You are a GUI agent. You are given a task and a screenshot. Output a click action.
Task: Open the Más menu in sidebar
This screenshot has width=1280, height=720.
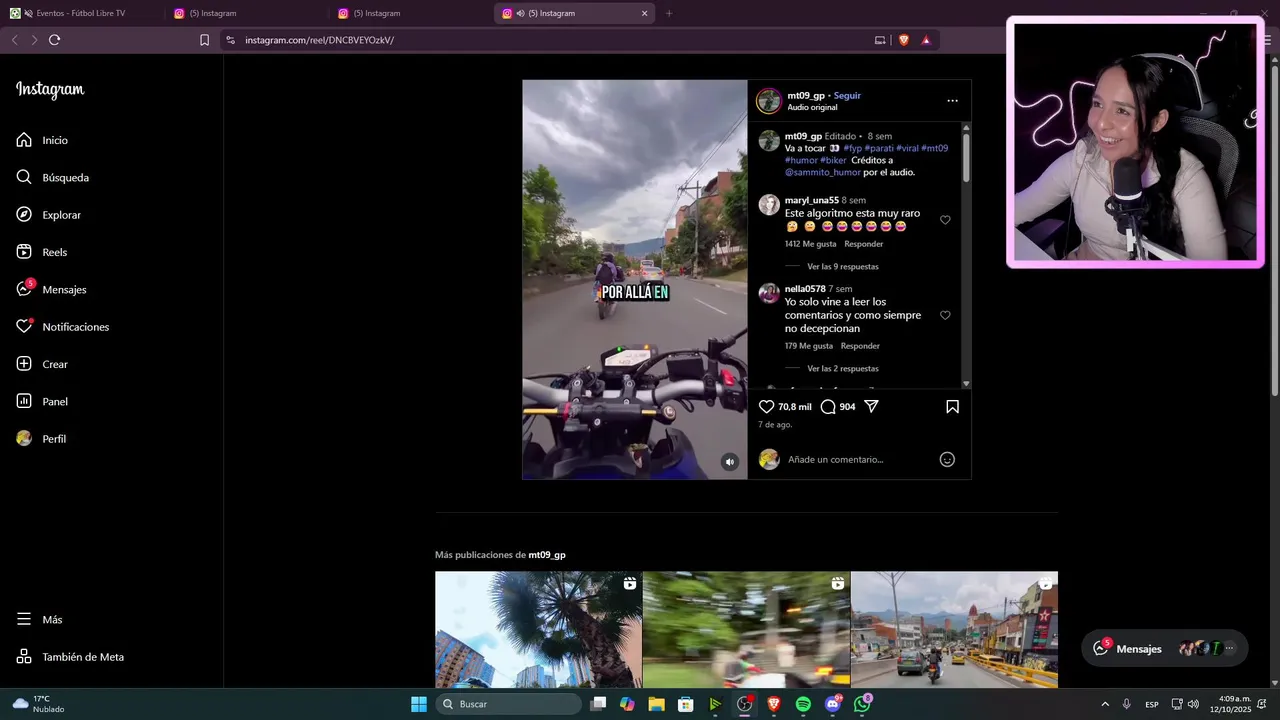39,620
